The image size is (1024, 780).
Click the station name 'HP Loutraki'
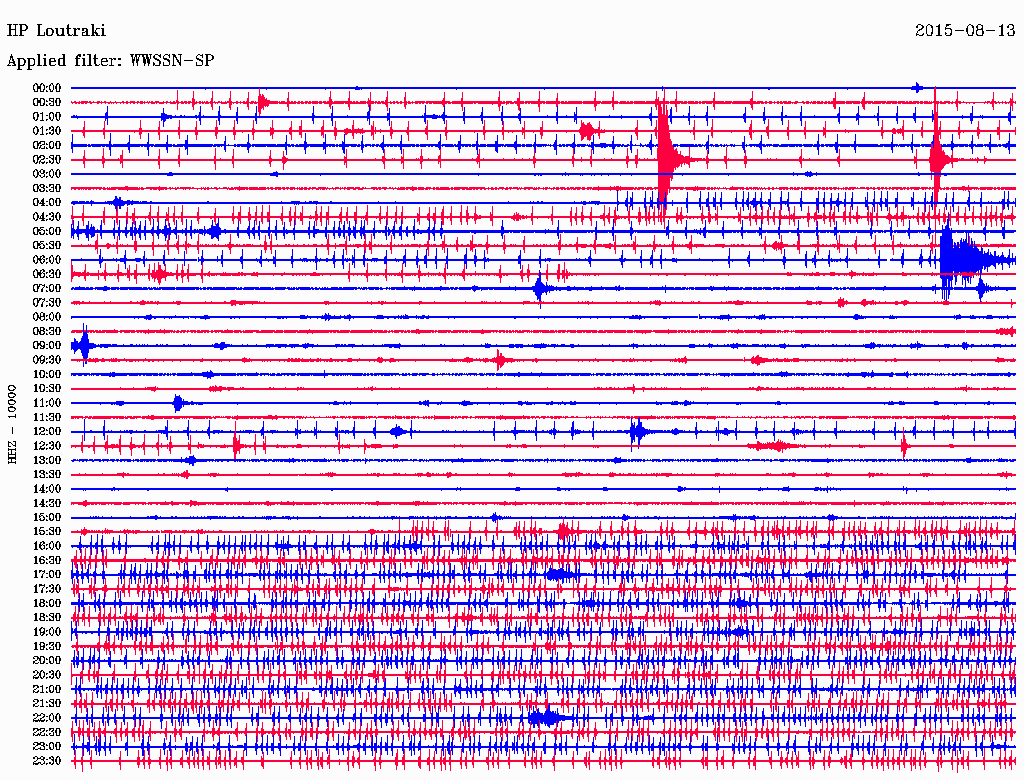pyautogui.click(x=56, y=31)
